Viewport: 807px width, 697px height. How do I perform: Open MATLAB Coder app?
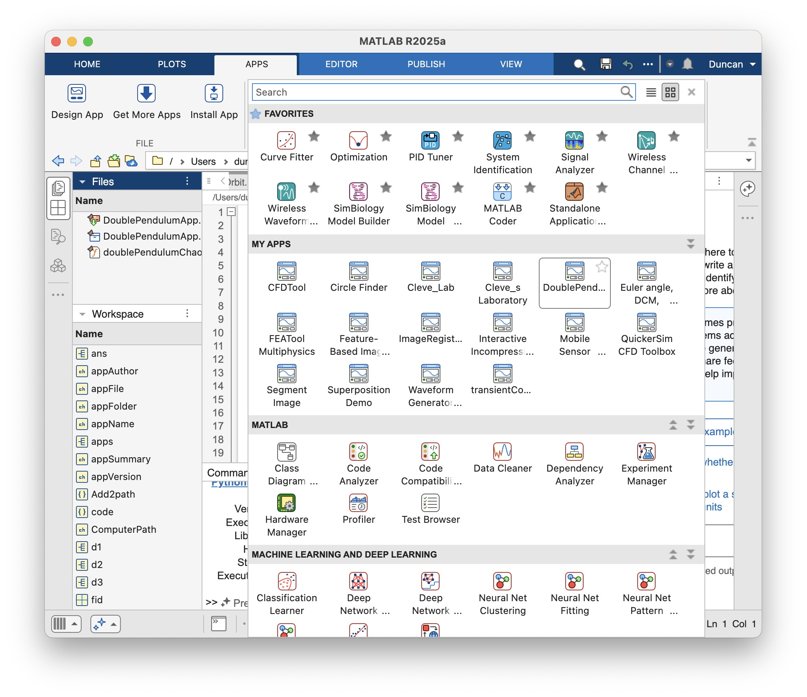(x=502, y=204)
